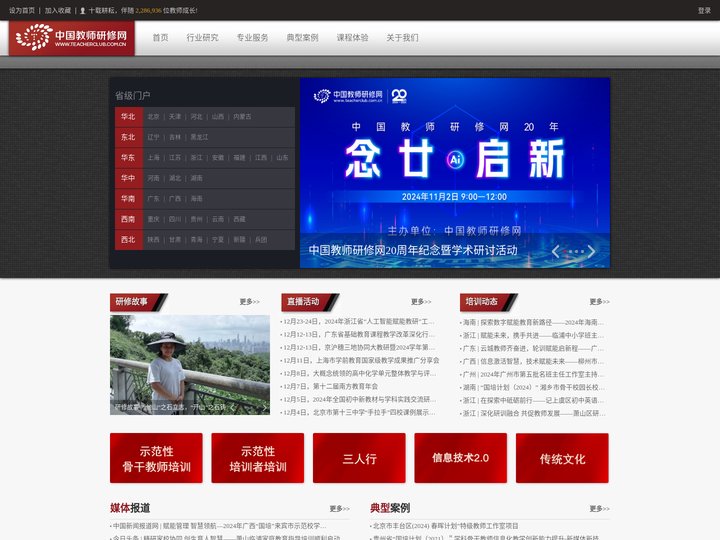This screenshot has height=540, width=720.
Task: Open the 兵团 provincial portal link
Action: (x=261, y=240)
